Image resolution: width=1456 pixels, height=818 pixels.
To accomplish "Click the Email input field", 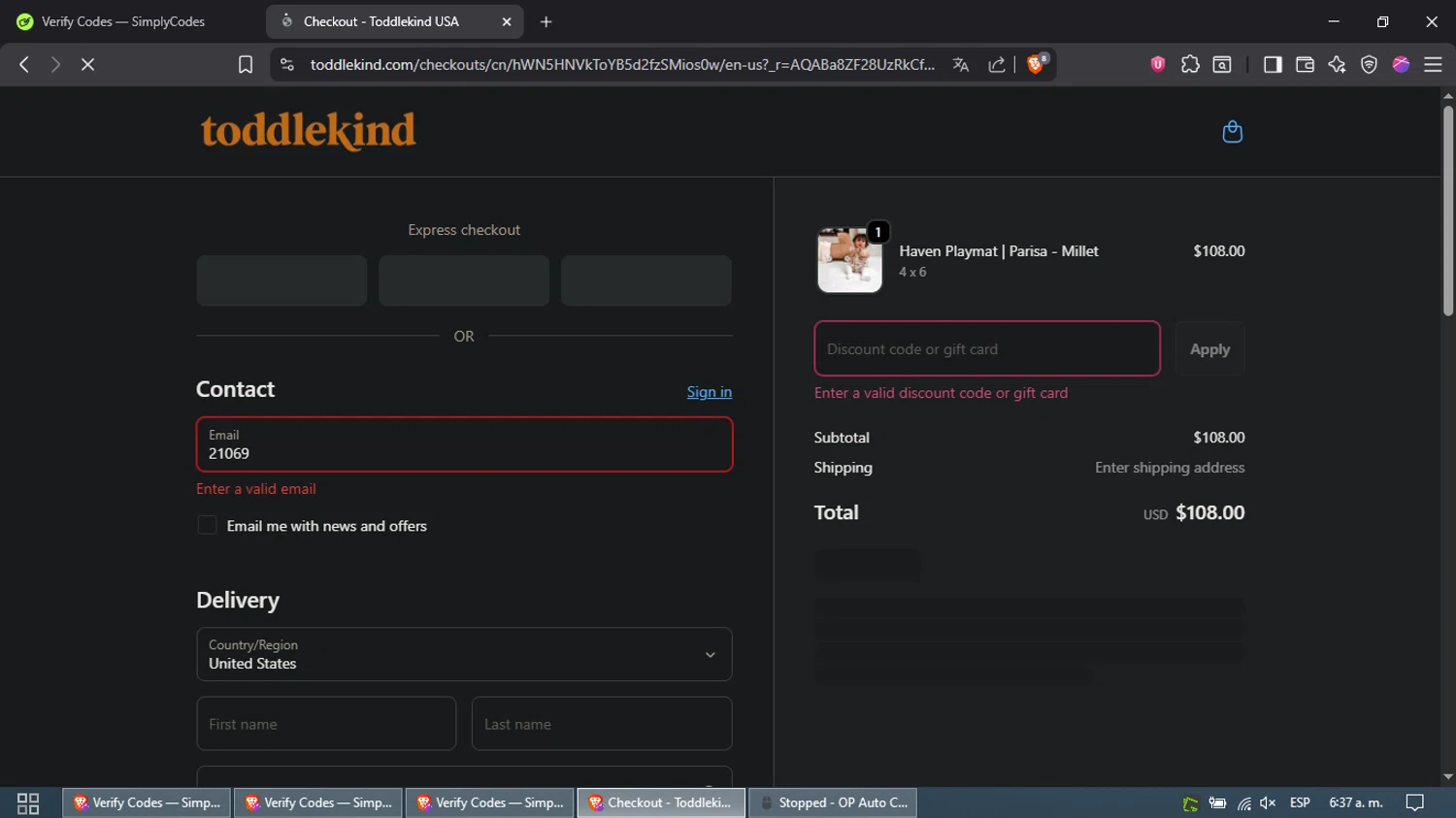I will point(464,444).
